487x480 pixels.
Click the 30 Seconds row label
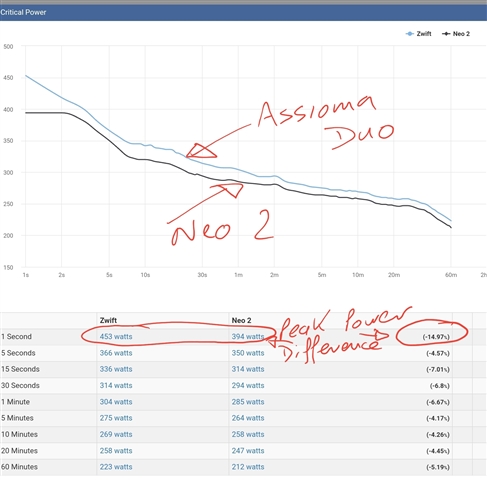click(x=20, y=386)
